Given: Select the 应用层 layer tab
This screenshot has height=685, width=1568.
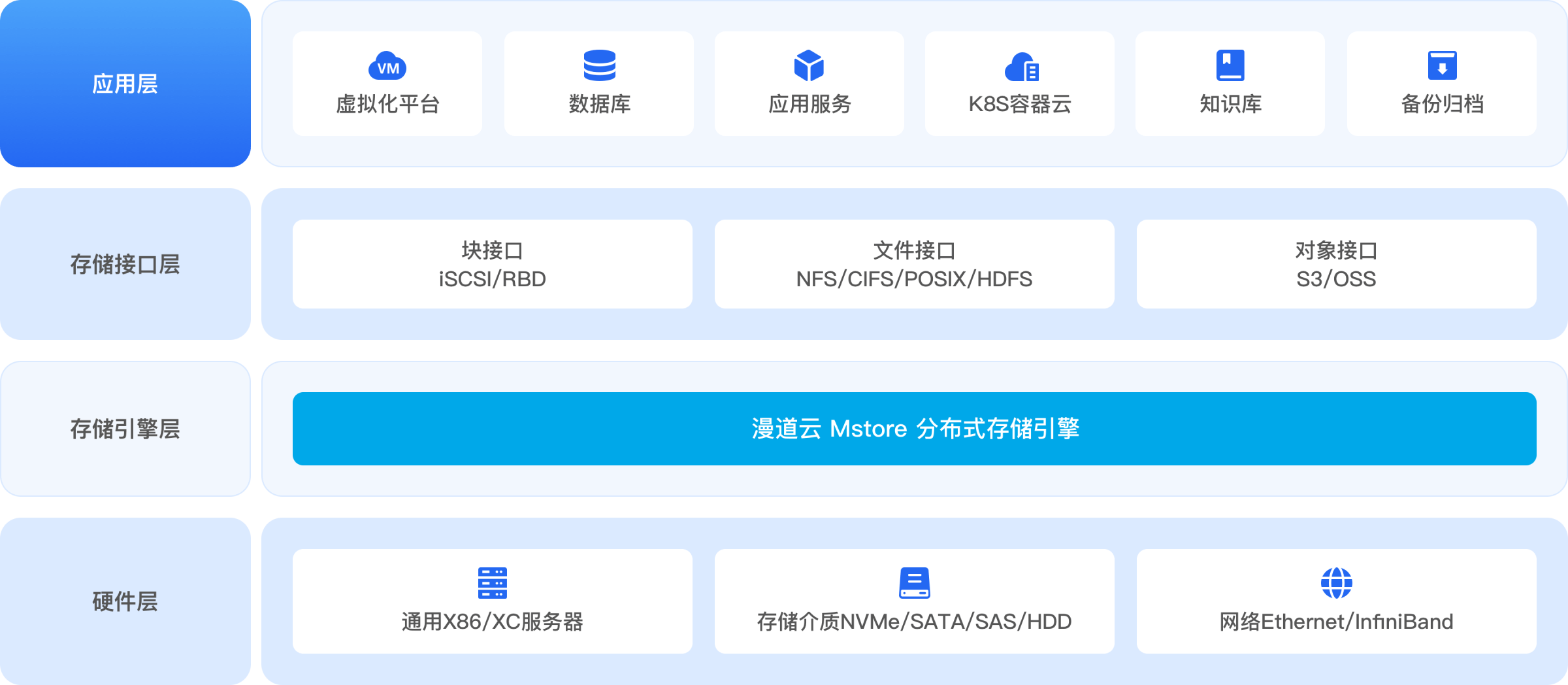Looking at the screenshot, I should click(x=125, y=84).
